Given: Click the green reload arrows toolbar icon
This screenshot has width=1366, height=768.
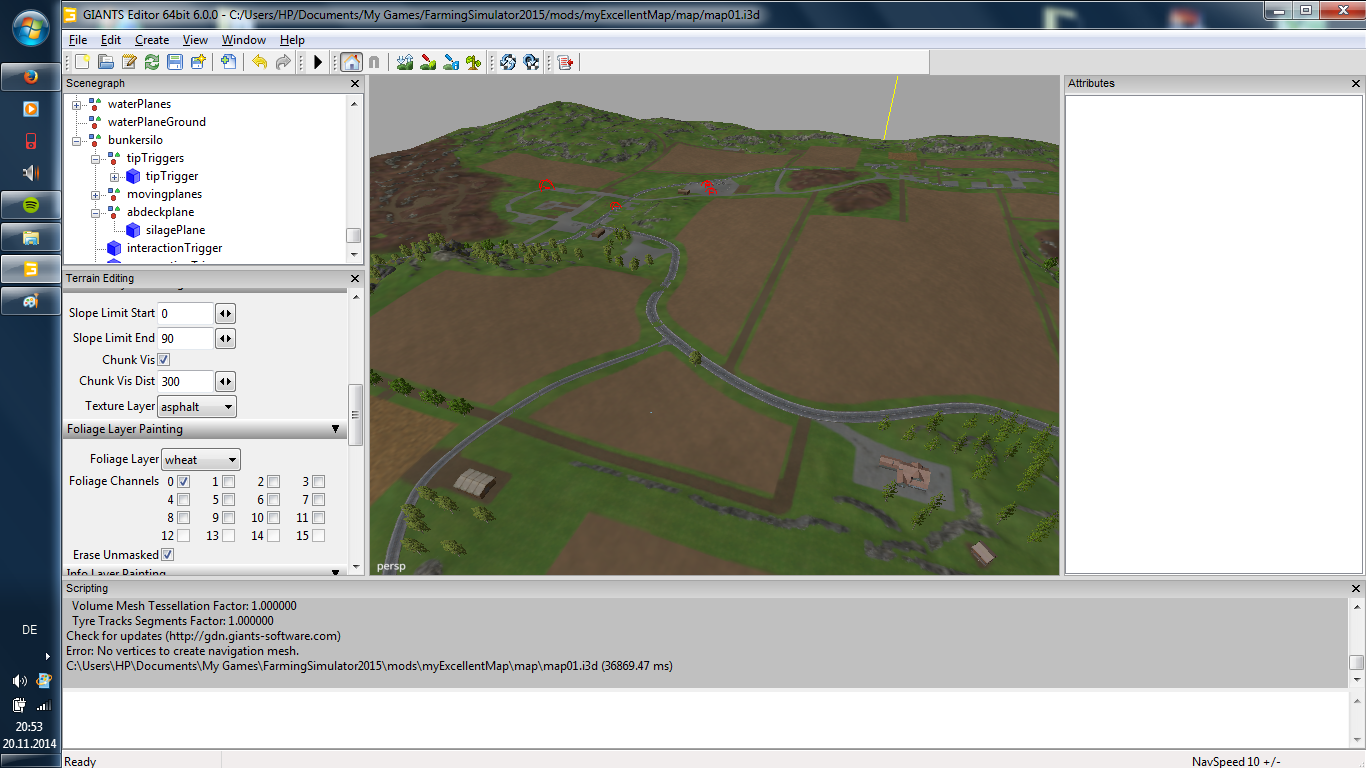Looking at the screenshot, I should pyautogui.click(x=152, y=62).
